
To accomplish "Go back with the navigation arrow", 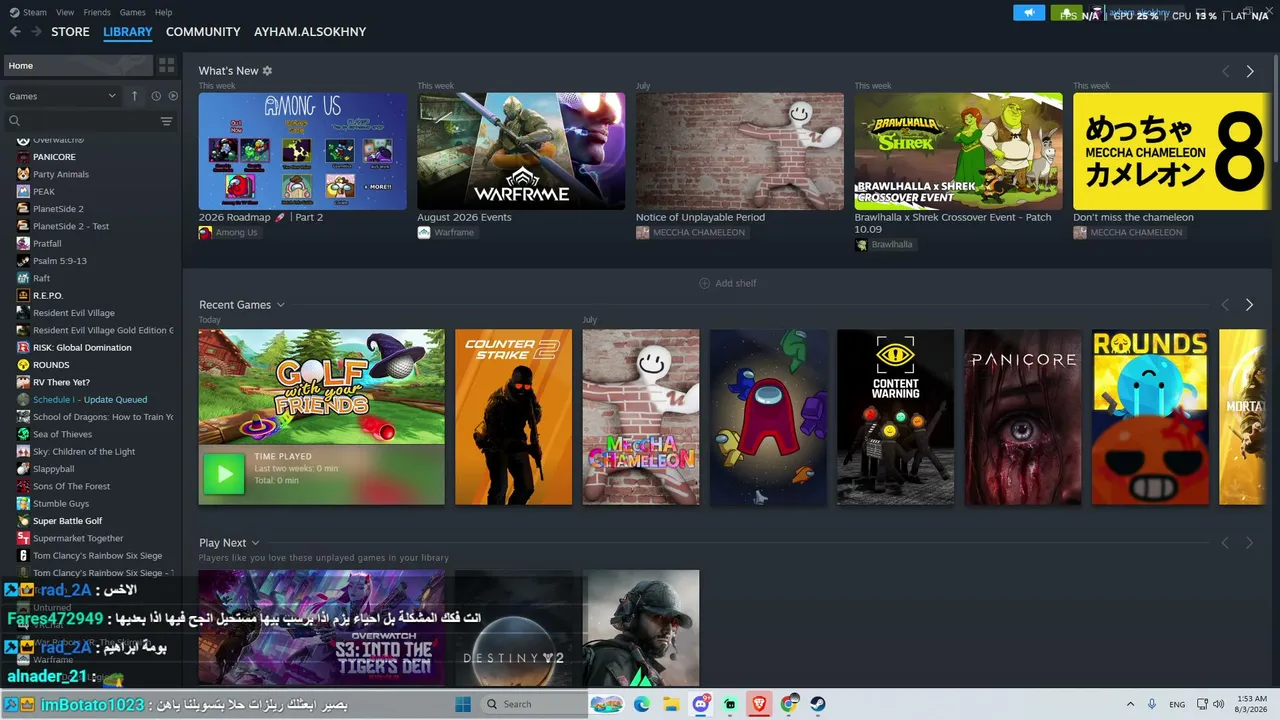I will (x=15, y=32).
